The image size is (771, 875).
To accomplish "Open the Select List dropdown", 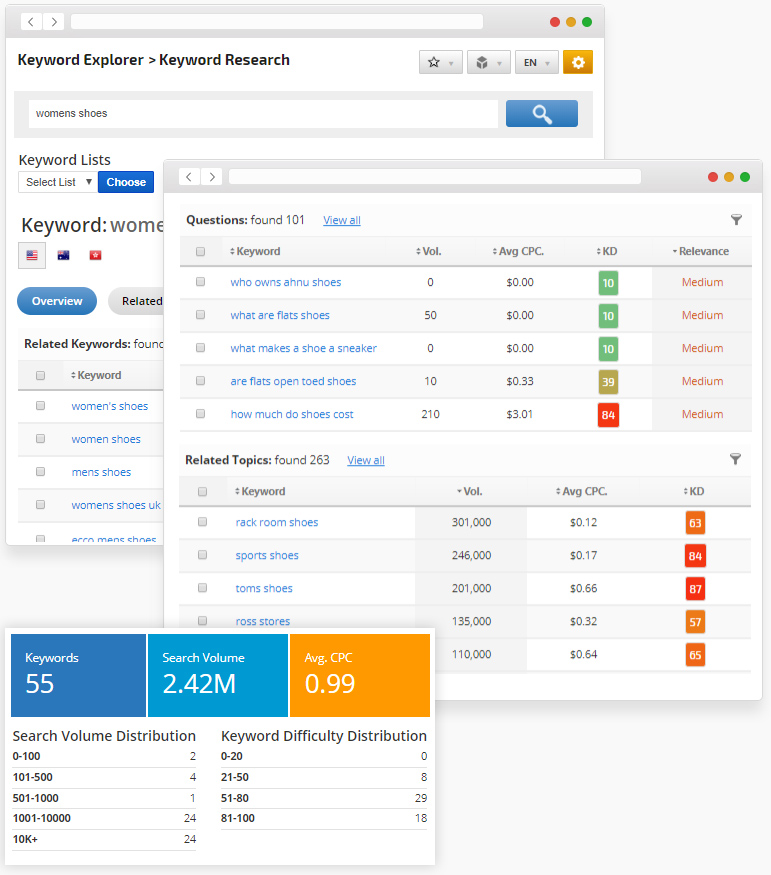I will [58, 182].
